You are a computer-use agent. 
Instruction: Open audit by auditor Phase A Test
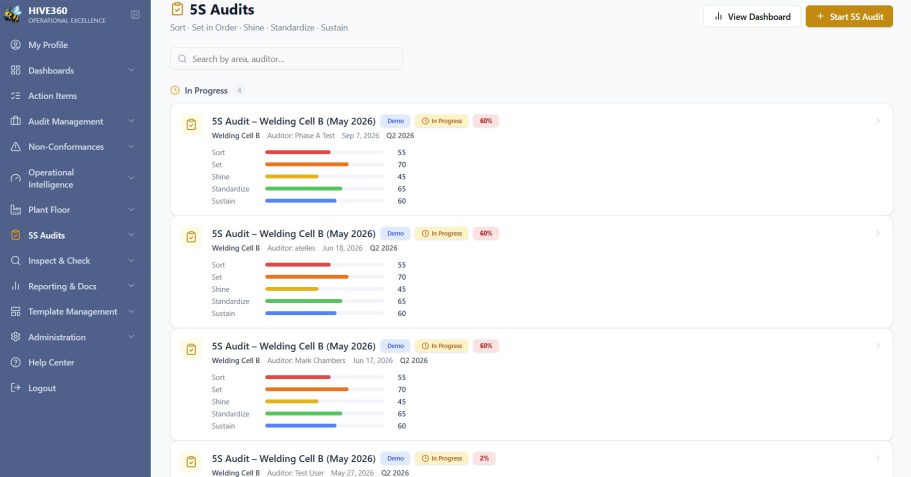pos(531,160)
